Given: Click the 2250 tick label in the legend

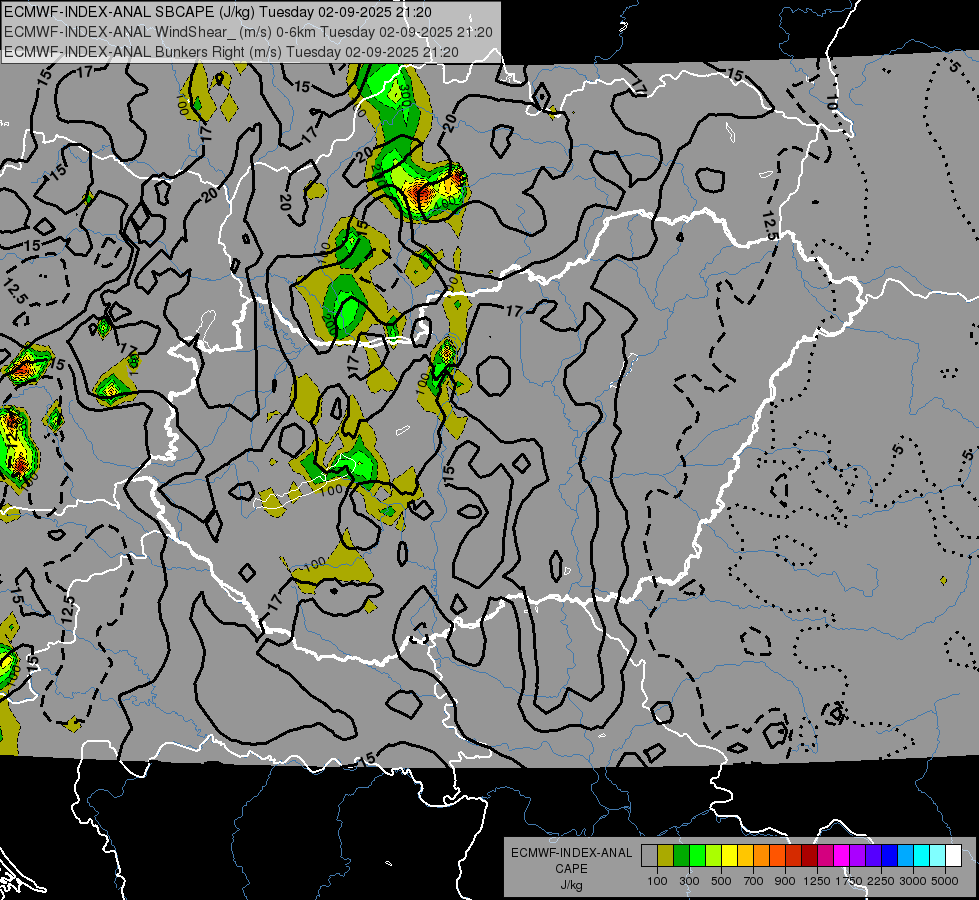Looking at the screenshot, I should (x=880, y=881).
